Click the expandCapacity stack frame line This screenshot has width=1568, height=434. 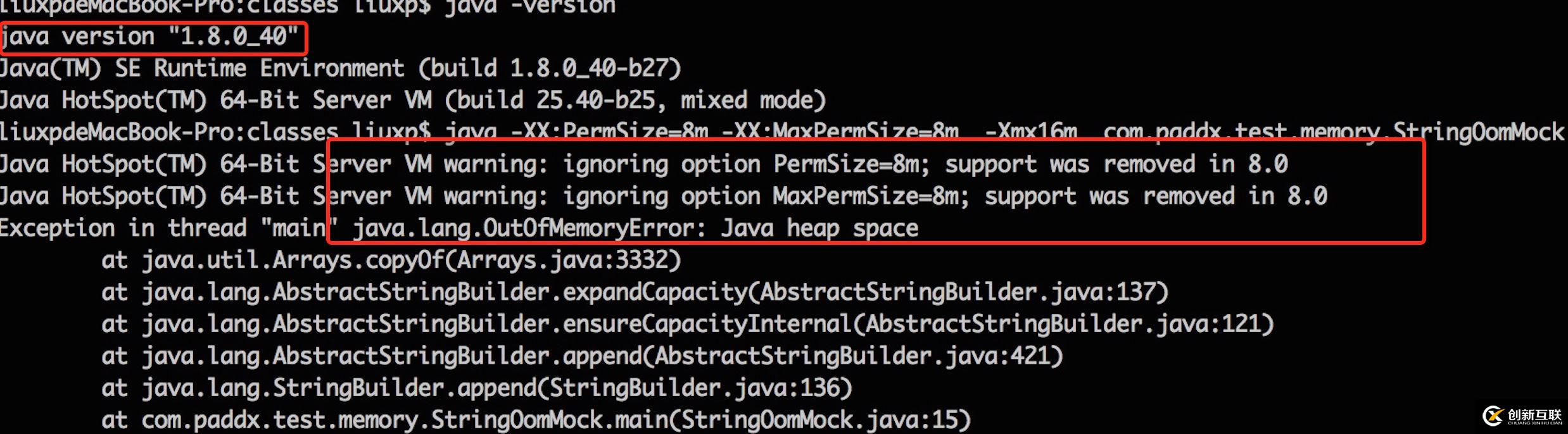[635, 292]
